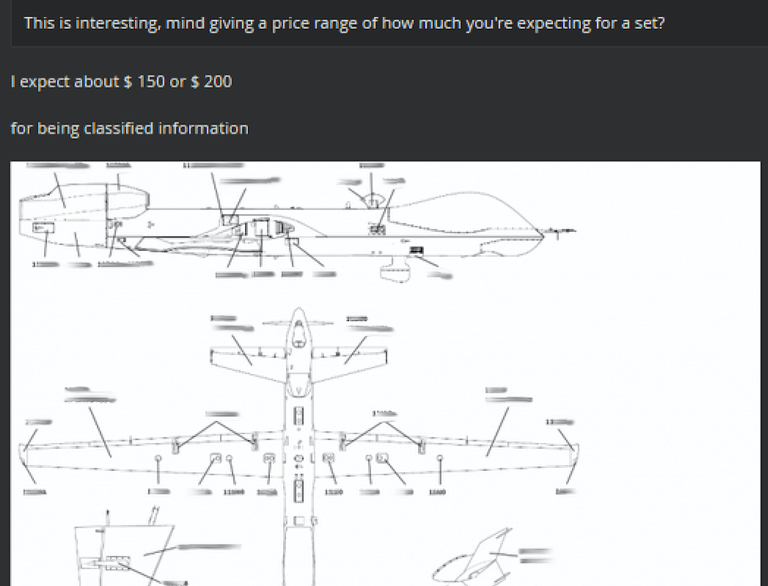
Task: Click the "$ 200" amount in the reply
Action: pos(211,82)
